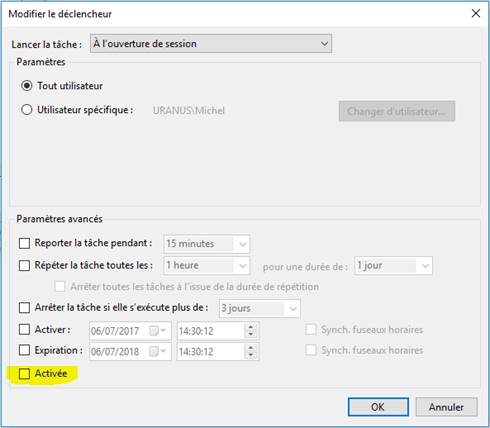Check the Expiration checkbox
This screenshot has height=428, width=490.
point(24,350)
